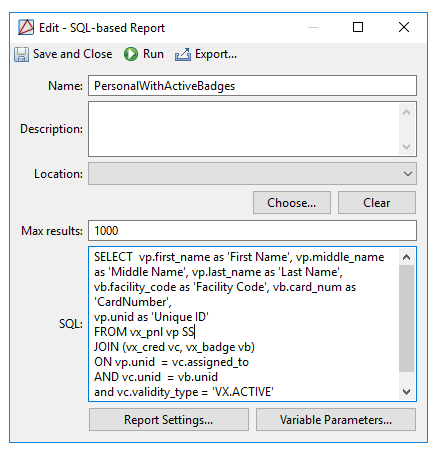The image size is (446, 463).
Task: Click the Description scrollbar down arrow
Action: (x=406, y=147)
